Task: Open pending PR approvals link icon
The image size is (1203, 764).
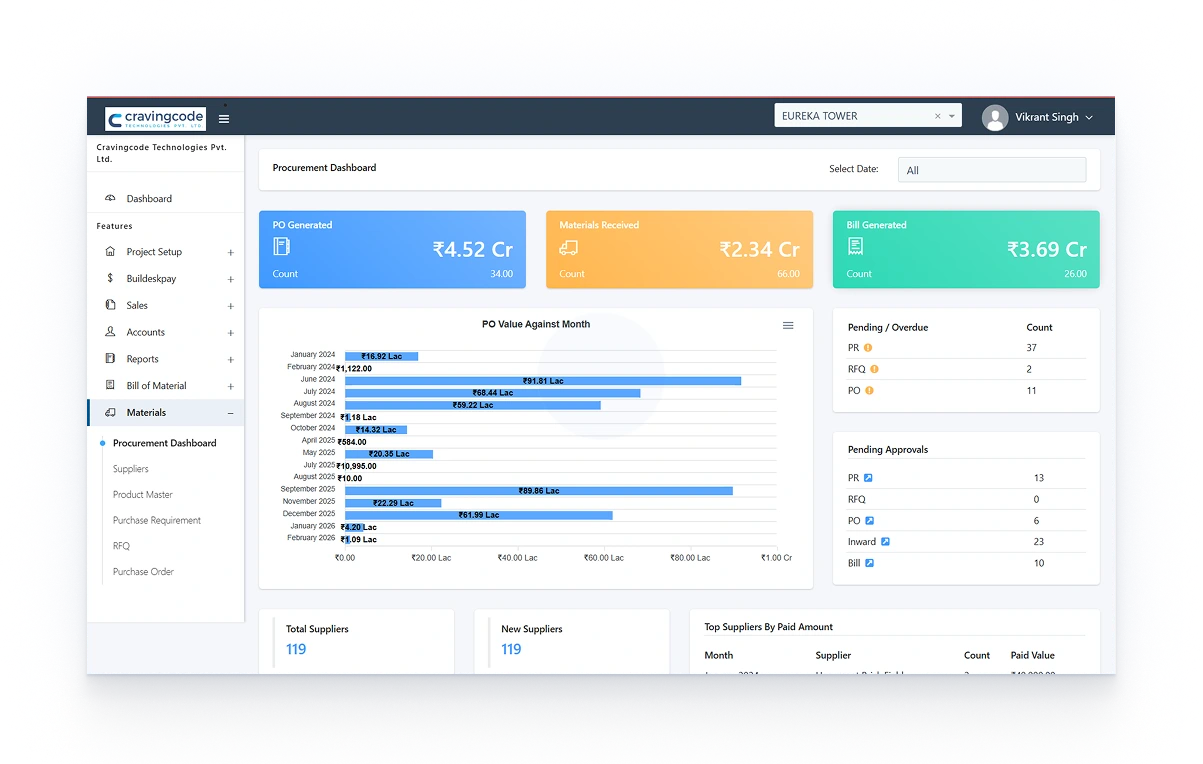Action: (868, 478)
